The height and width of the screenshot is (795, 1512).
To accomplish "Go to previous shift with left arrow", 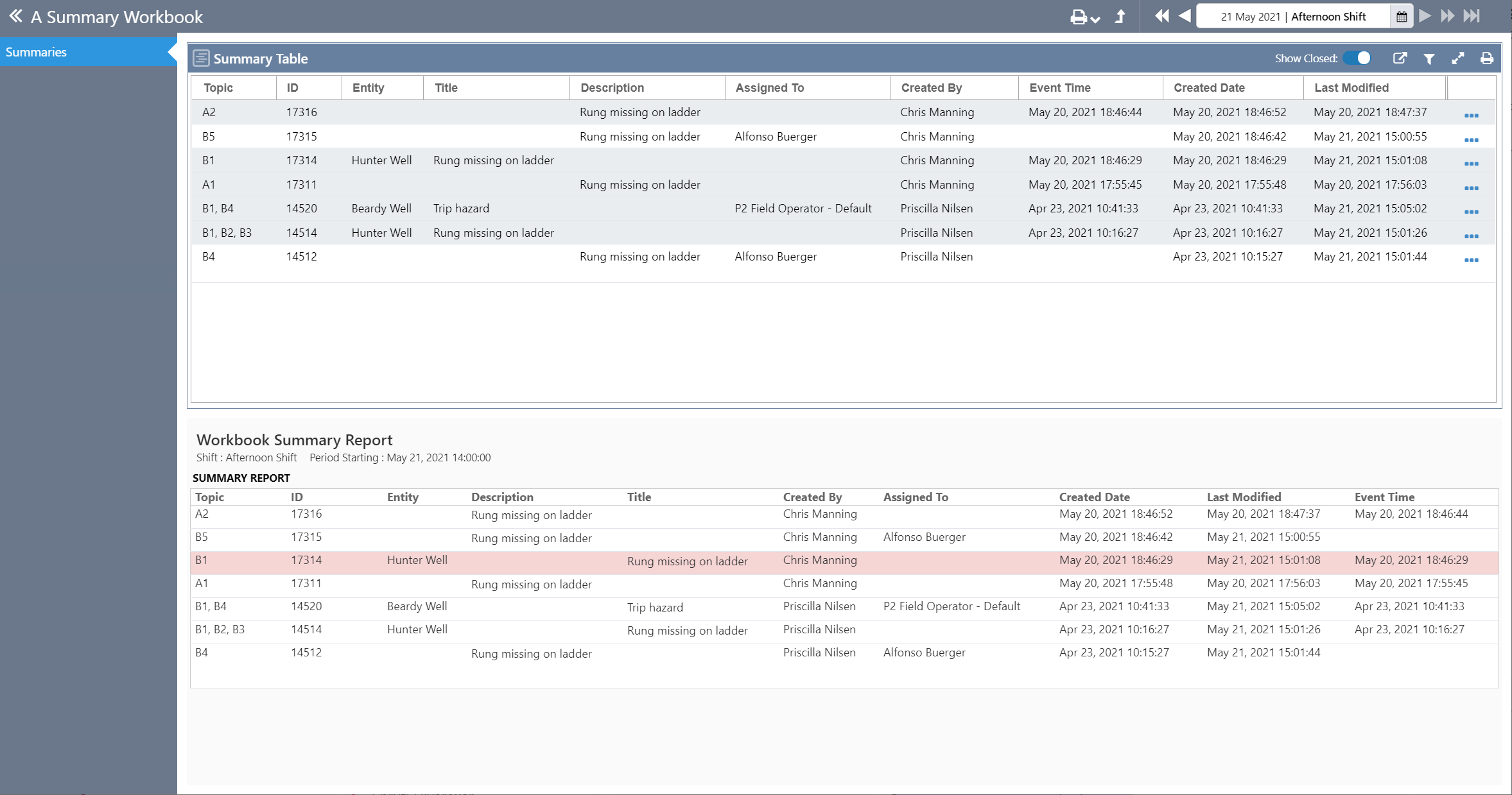I will click(x=1185, y=16).
